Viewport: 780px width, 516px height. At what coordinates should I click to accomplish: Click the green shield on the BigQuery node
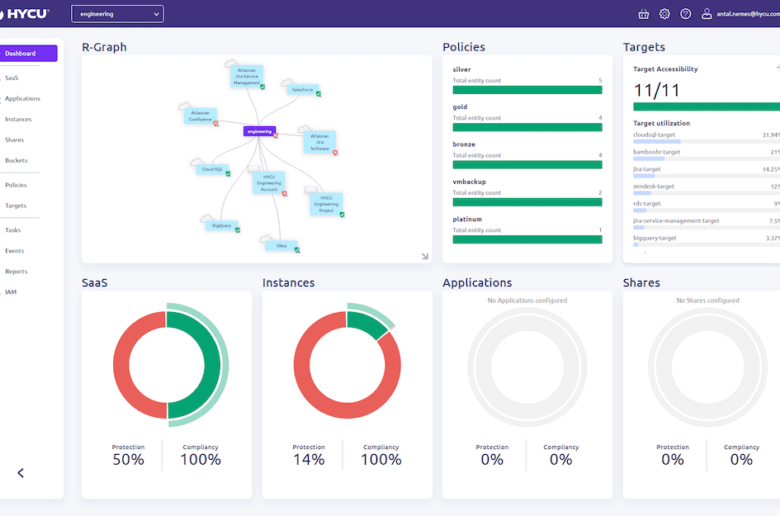(237, 230)
